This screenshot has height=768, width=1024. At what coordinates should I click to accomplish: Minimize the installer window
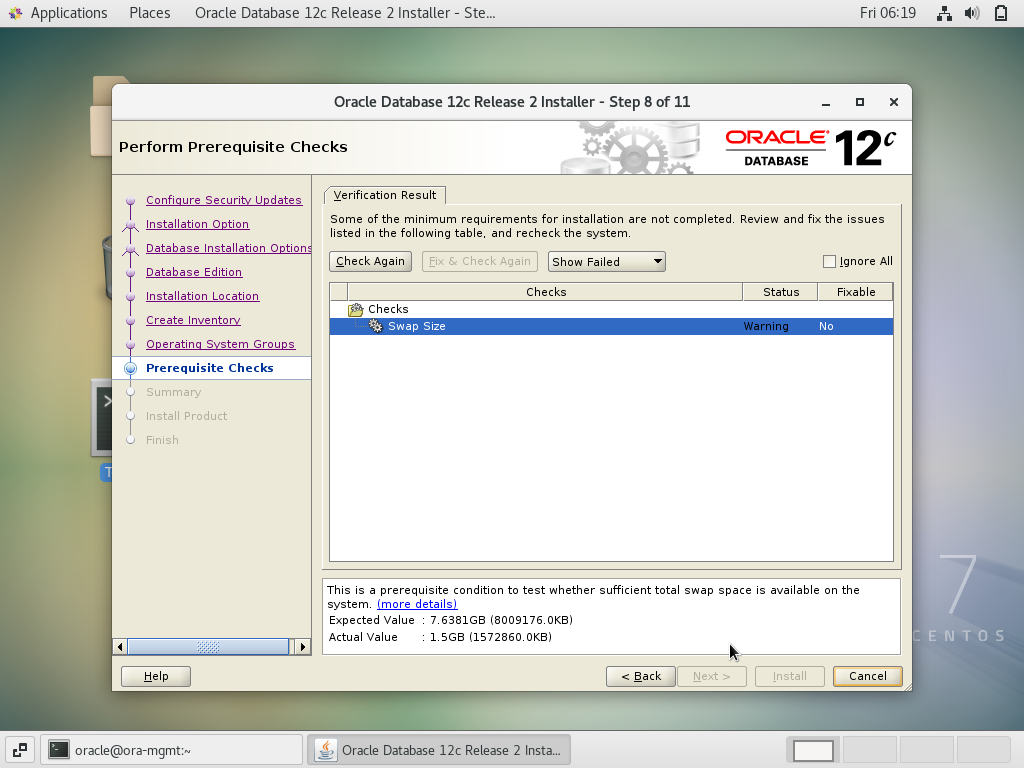point(826,103)
